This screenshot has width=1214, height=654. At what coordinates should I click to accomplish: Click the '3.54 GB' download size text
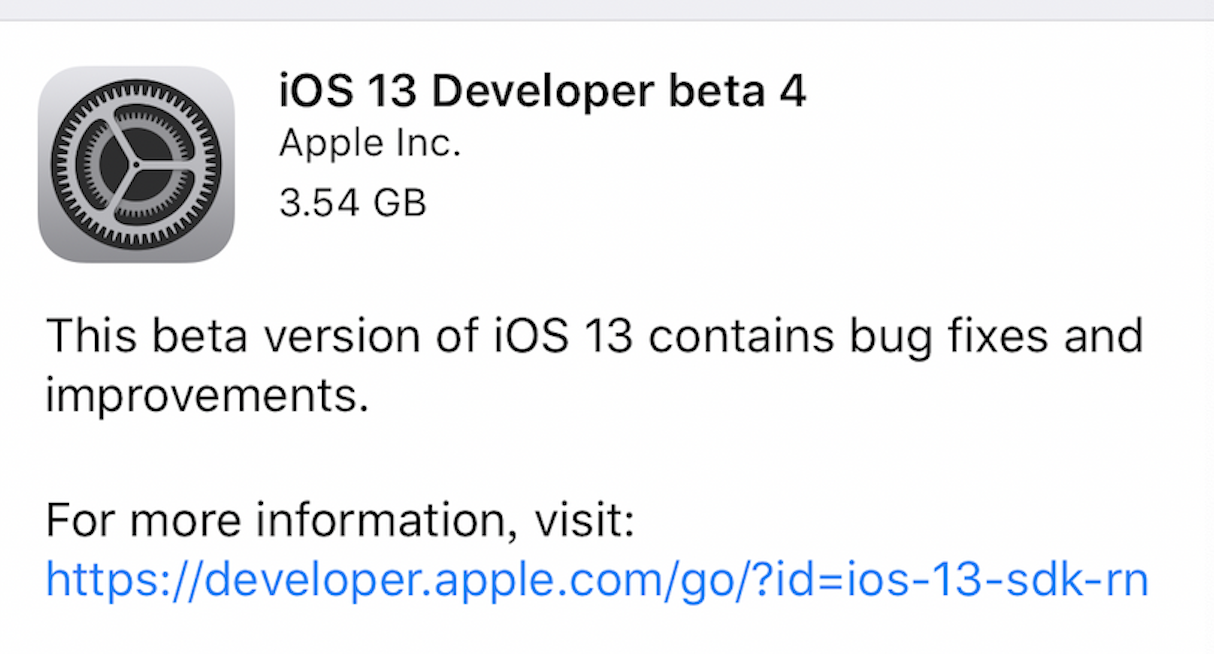coord(352,202)
